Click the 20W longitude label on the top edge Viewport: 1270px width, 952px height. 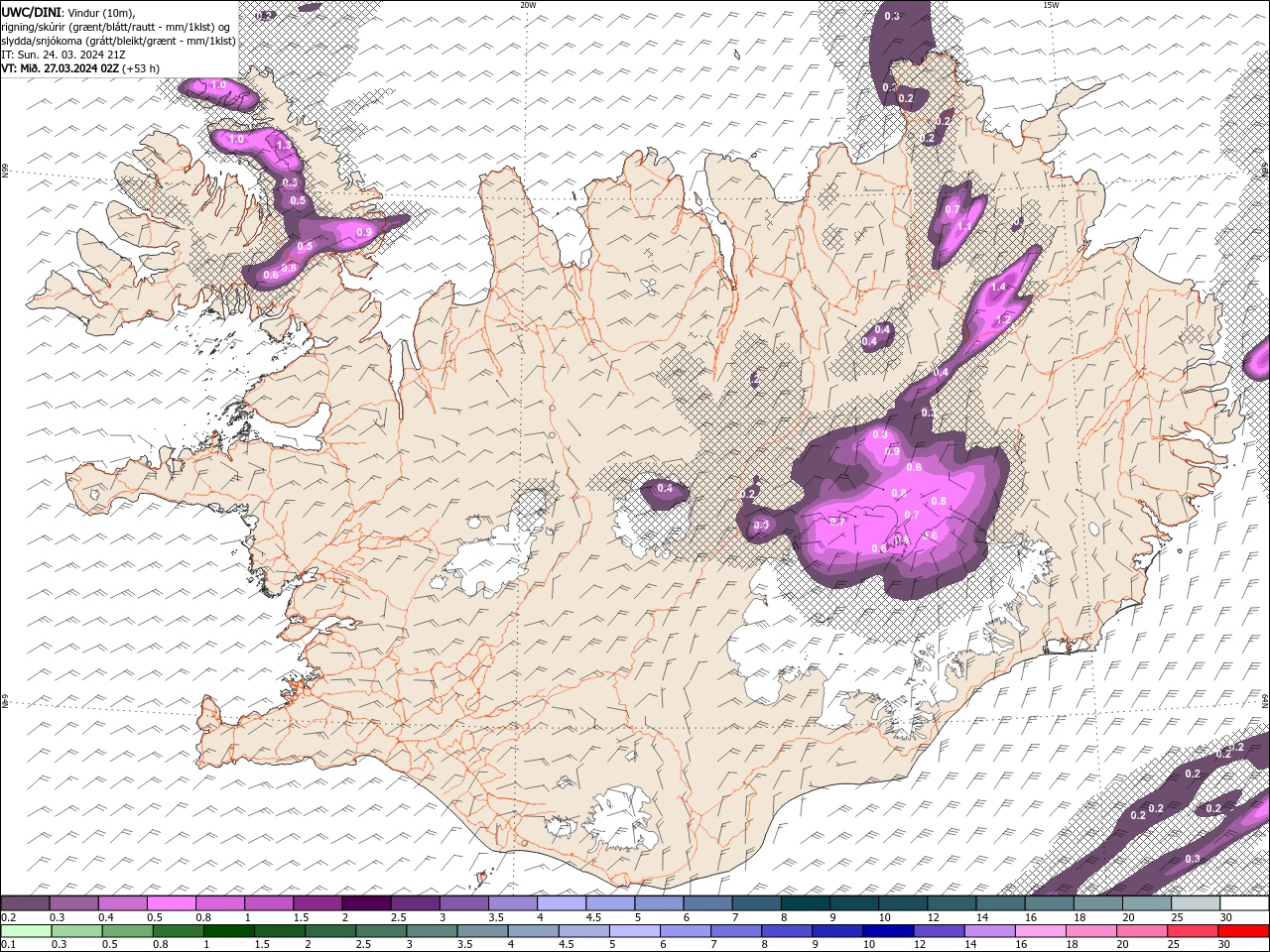(528, 5)
